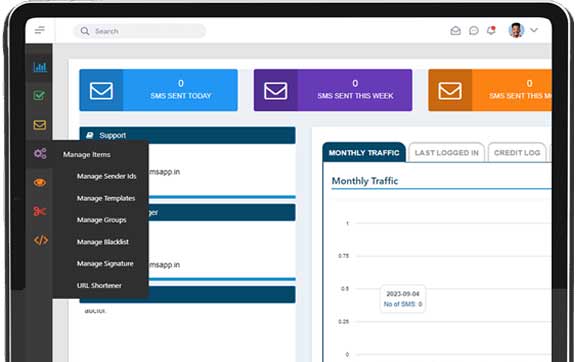Open Manage Templates menu entry
The image size is (577, 362).
click(106, 198)
